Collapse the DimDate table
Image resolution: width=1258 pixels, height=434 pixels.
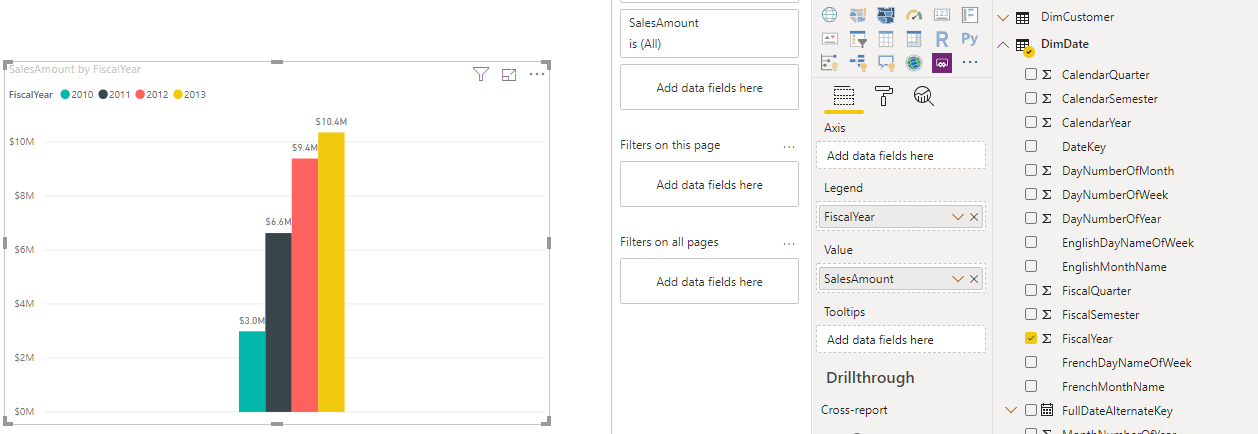(x=1003, y=44)
